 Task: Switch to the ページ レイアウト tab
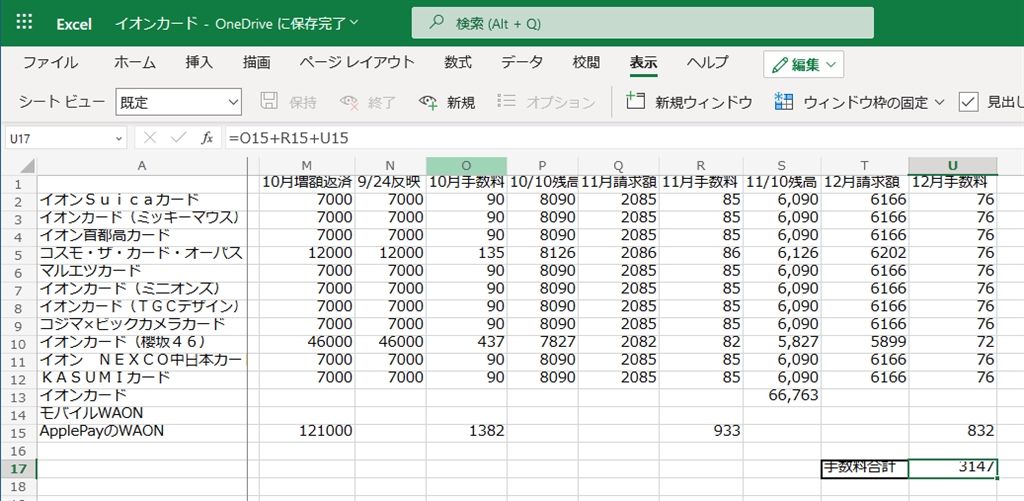click(x=357, y=63)
